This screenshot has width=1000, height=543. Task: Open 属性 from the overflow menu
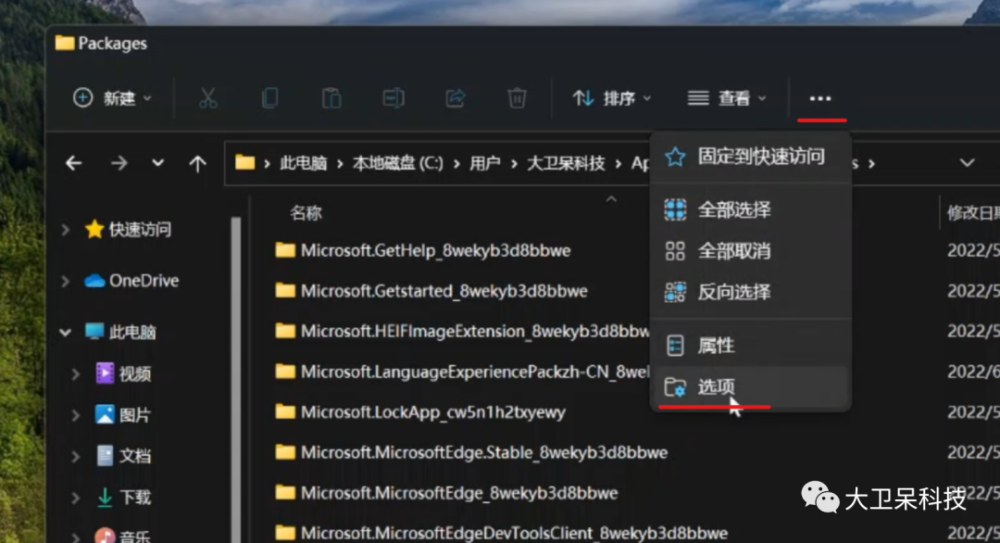click(x=751, y=345)
